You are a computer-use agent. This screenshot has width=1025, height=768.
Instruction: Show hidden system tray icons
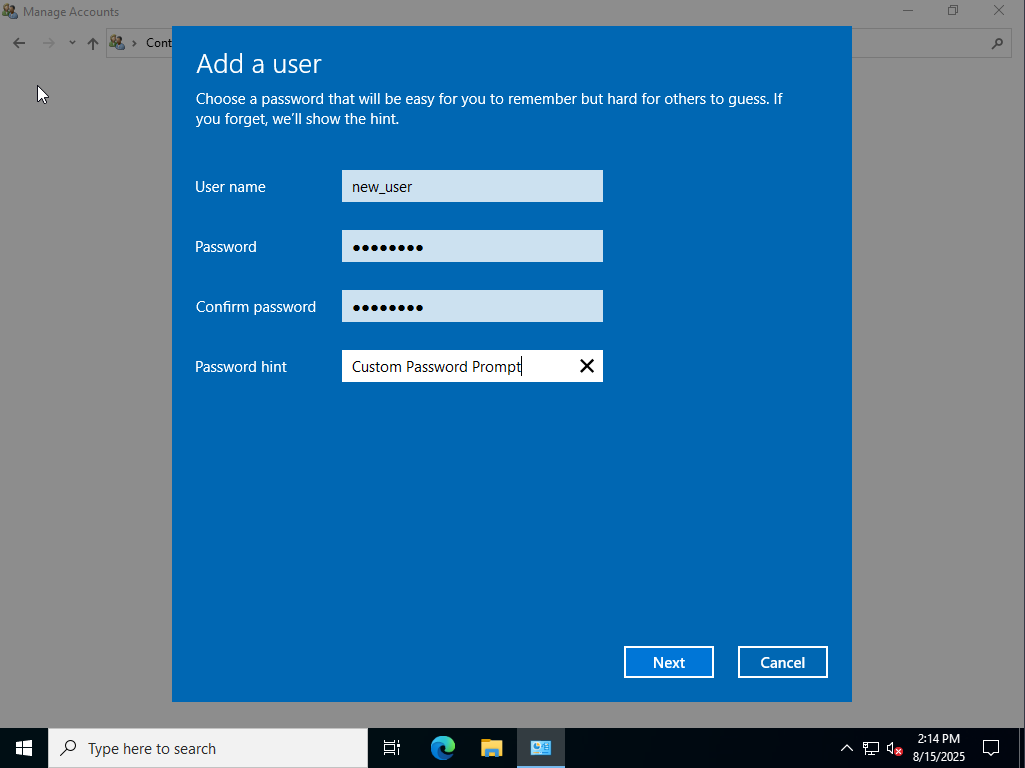coord(847,748)
